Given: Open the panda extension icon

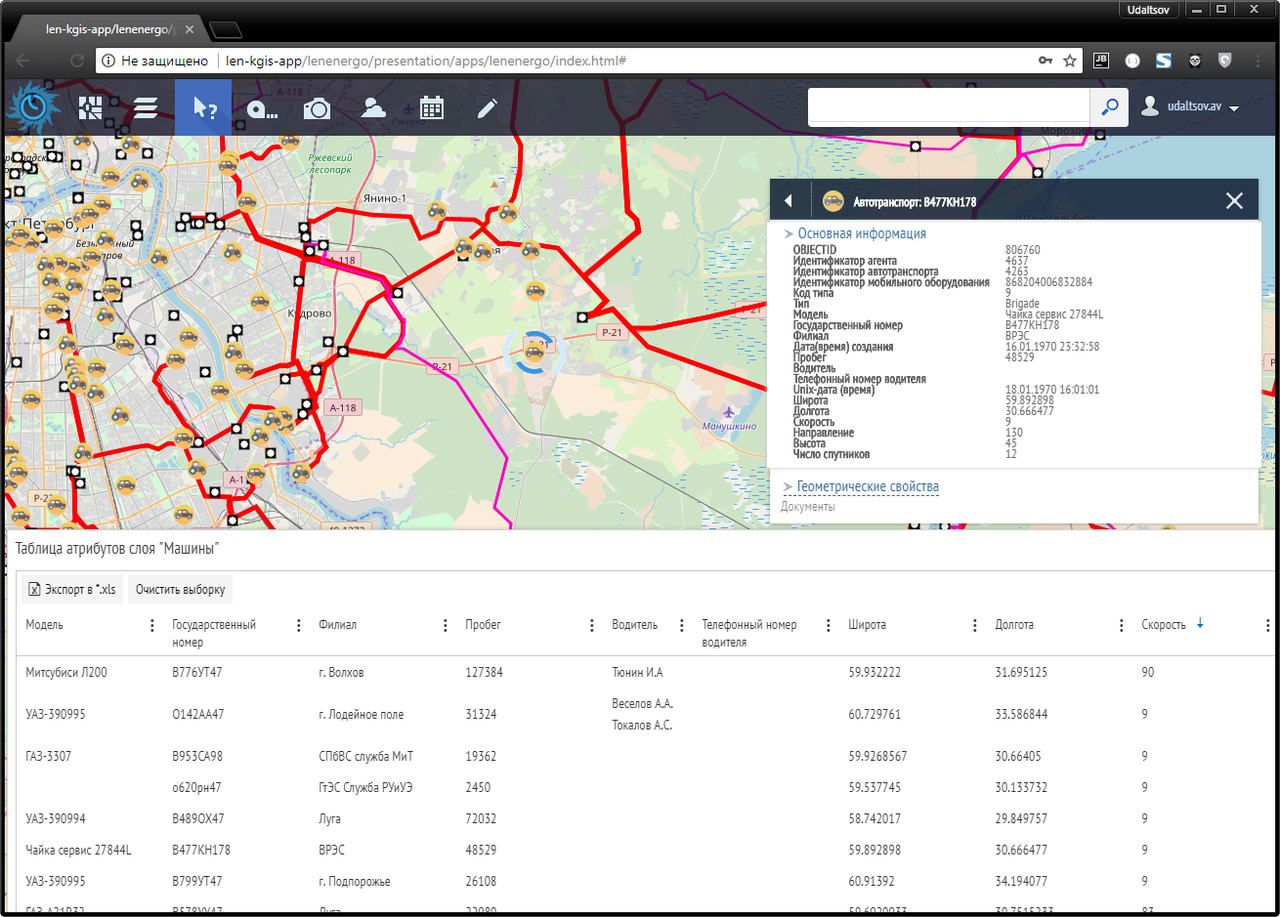Looking at the screenshot, I should (1194, 60).
